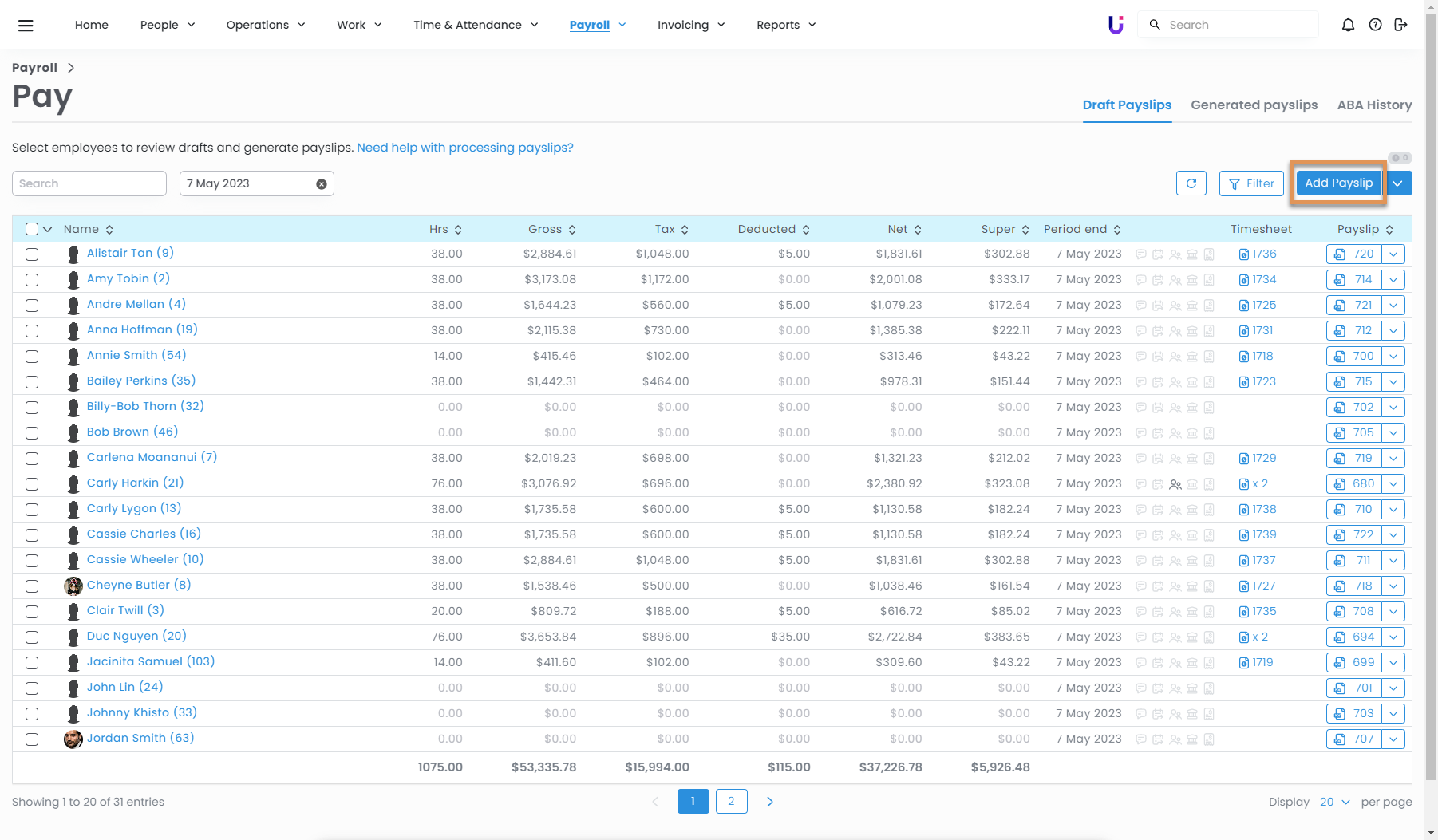Viewport: 1438px width, 840px height.
Task: Open the help question mark icon
Action: [1375, 25]
